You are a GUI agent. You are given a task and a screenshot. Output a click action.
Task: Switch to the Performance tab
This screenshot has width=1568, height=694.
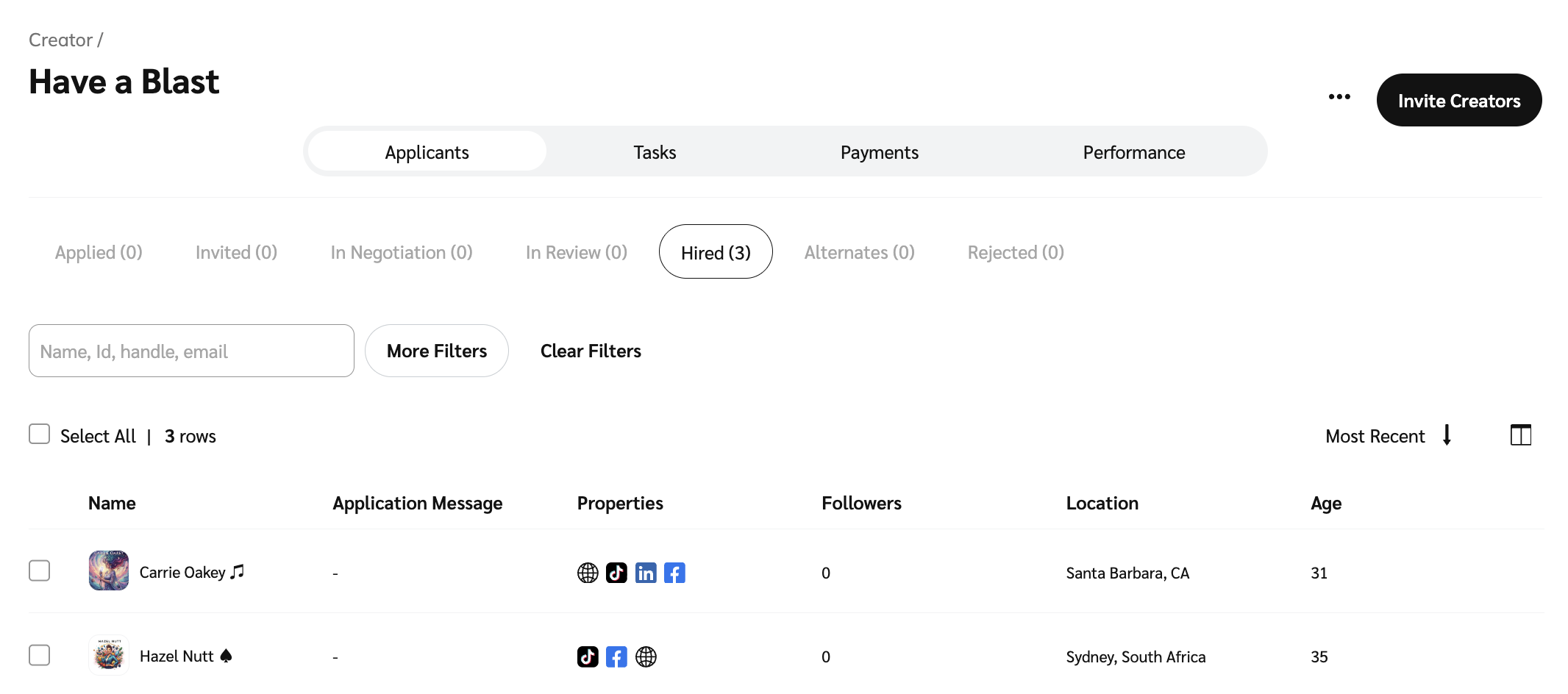click(x=1133, y=152)
